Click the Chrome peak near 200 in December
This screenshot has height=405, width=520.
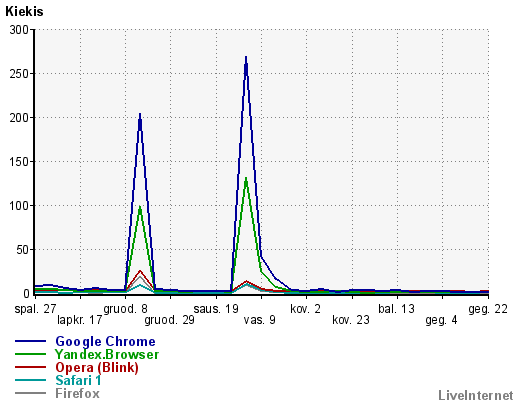140,114
